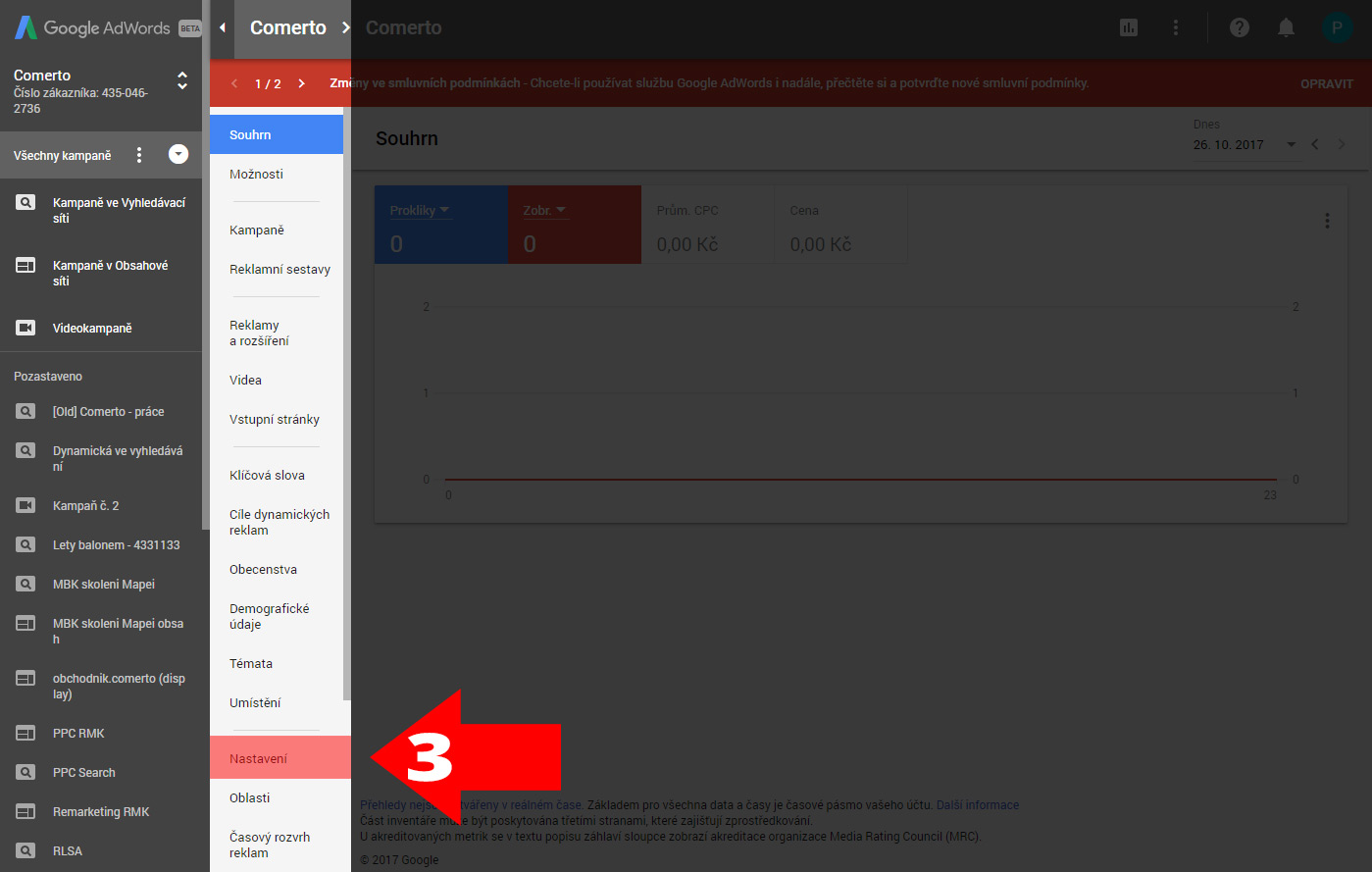
Task: Collapse the left navigation panel arrow
Action: point(223,27)
